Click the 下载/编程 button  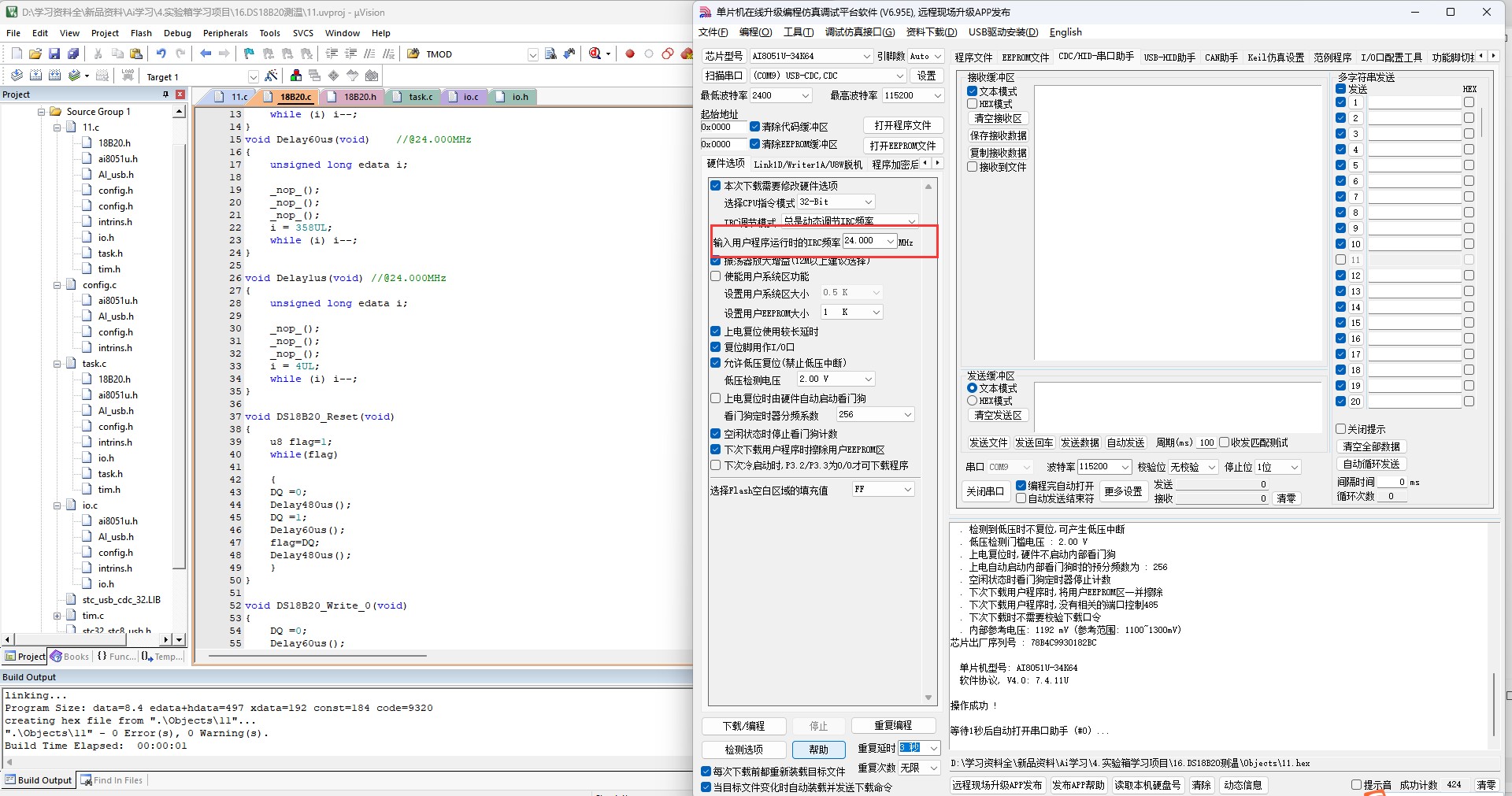[x=744, y=726]
